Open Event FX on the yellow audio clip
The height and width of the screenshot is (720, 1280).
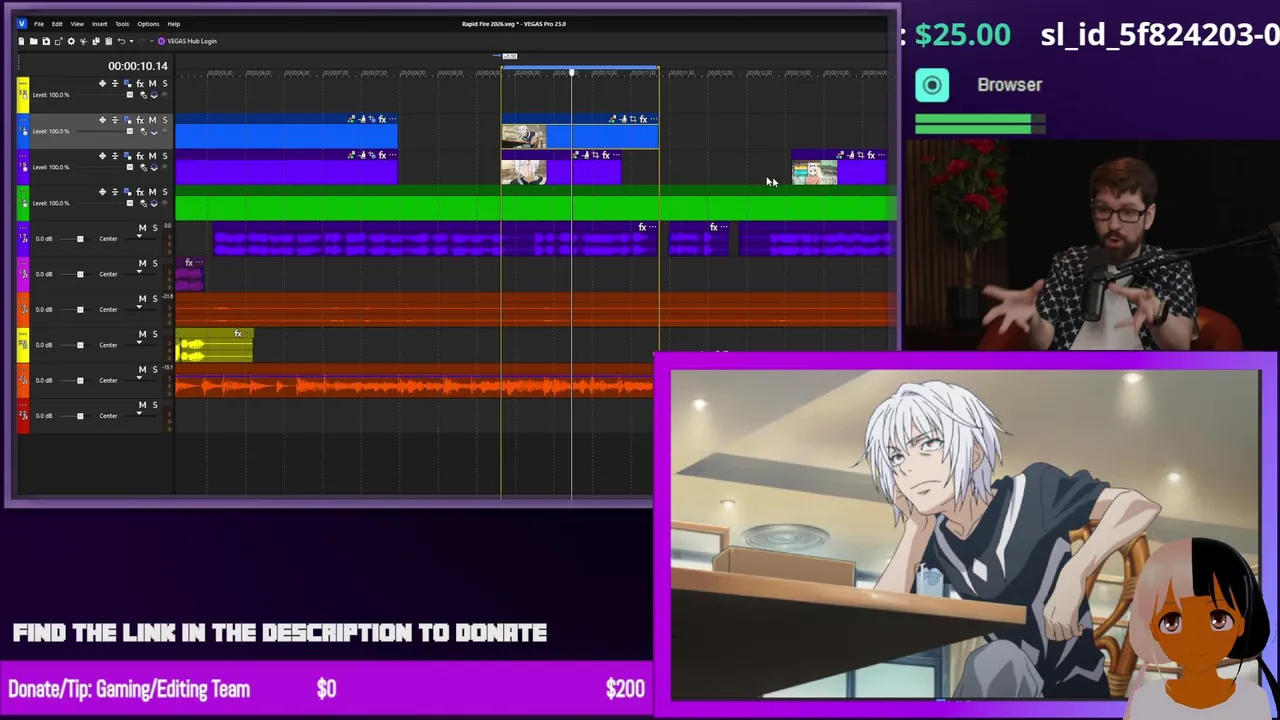[238, 333]
